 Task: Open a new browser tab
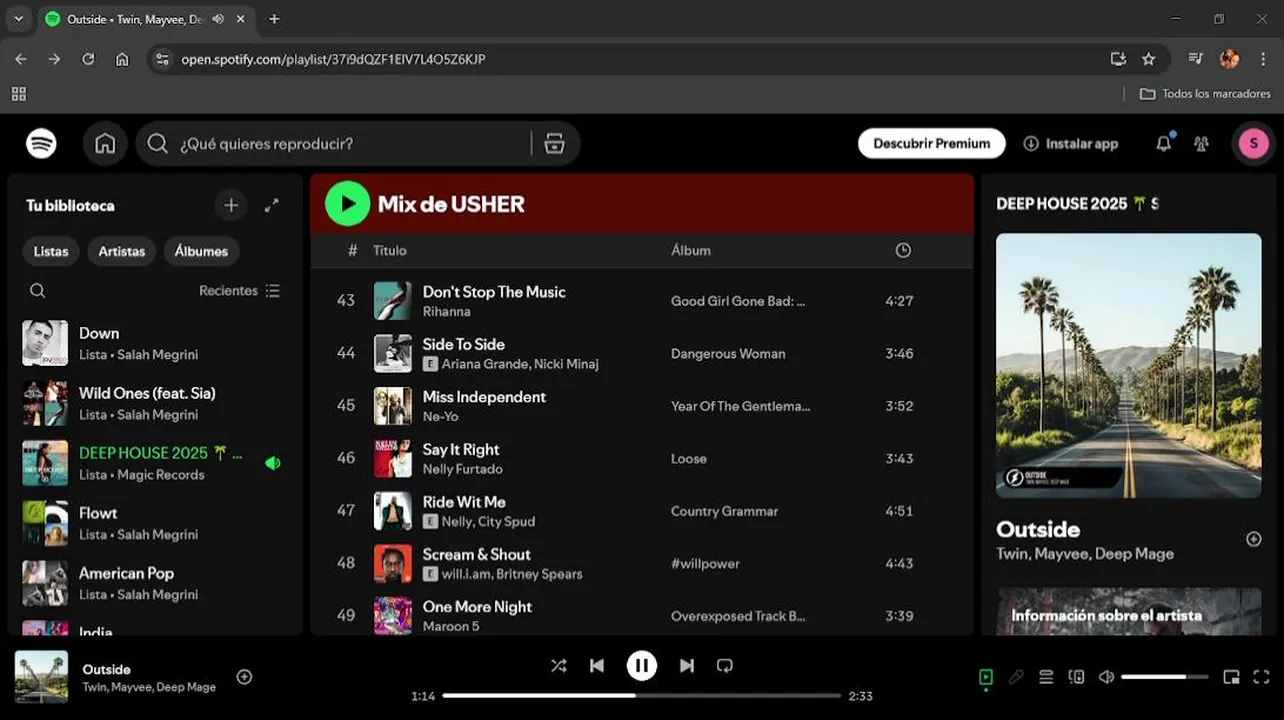274,19
